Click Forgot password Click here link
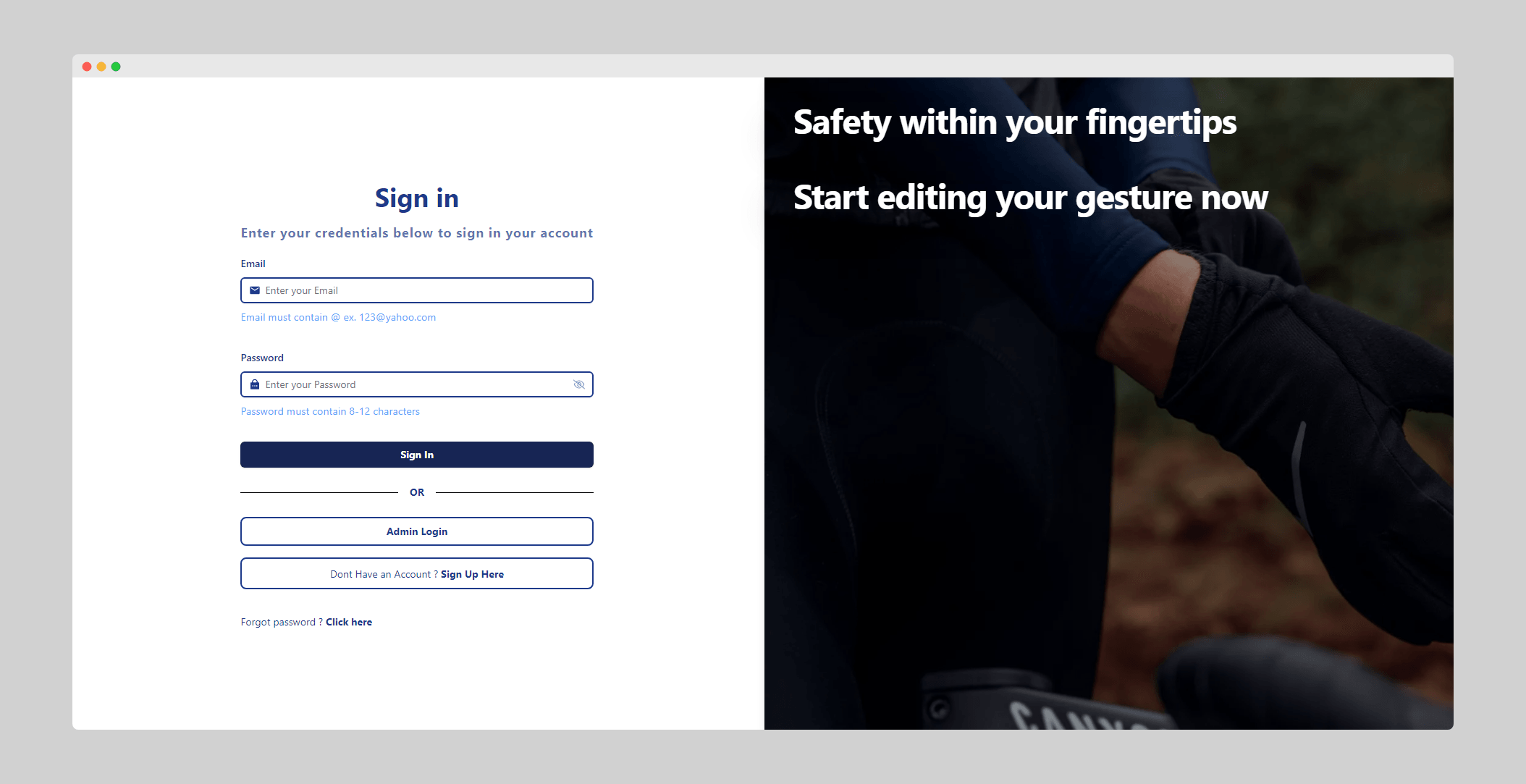 (x=349, y=621)
